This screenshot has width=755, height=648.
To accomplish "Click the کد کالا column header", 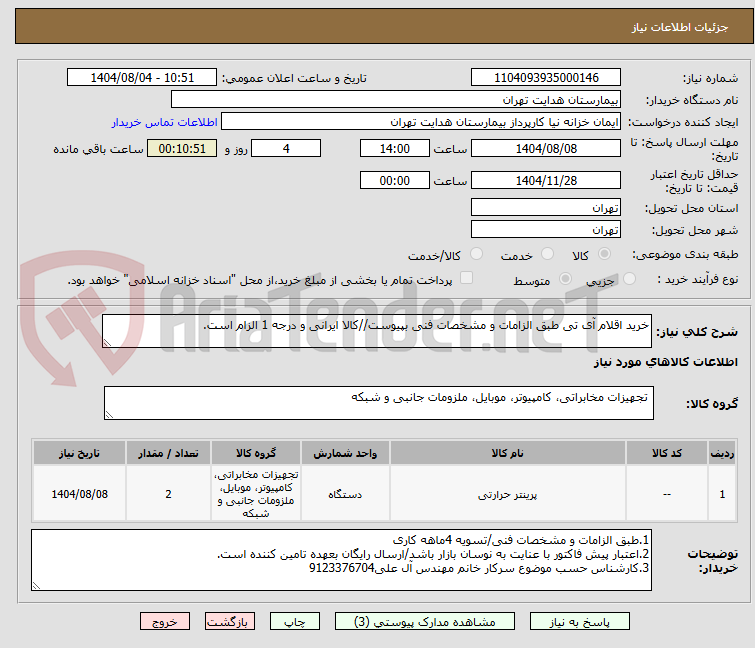I will point(667,453).
